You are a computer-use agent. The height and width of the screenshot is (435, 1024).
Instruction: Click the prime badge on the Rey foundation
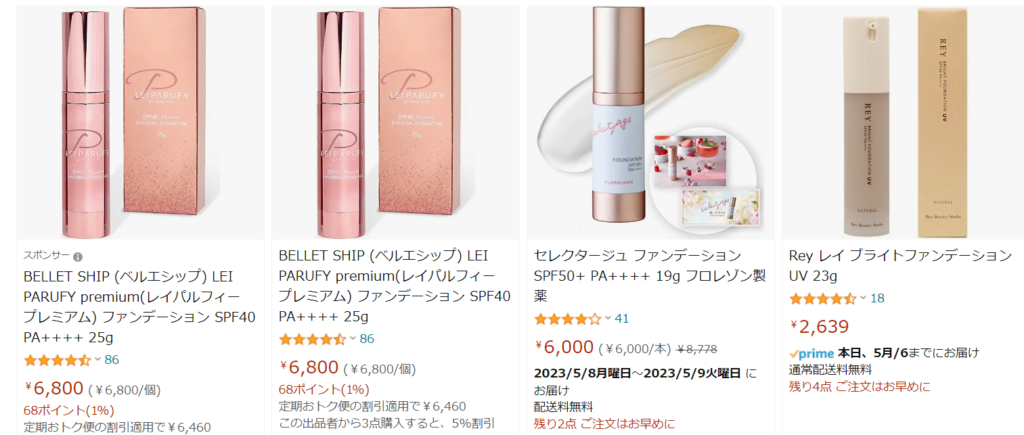(x=812, y=353)
